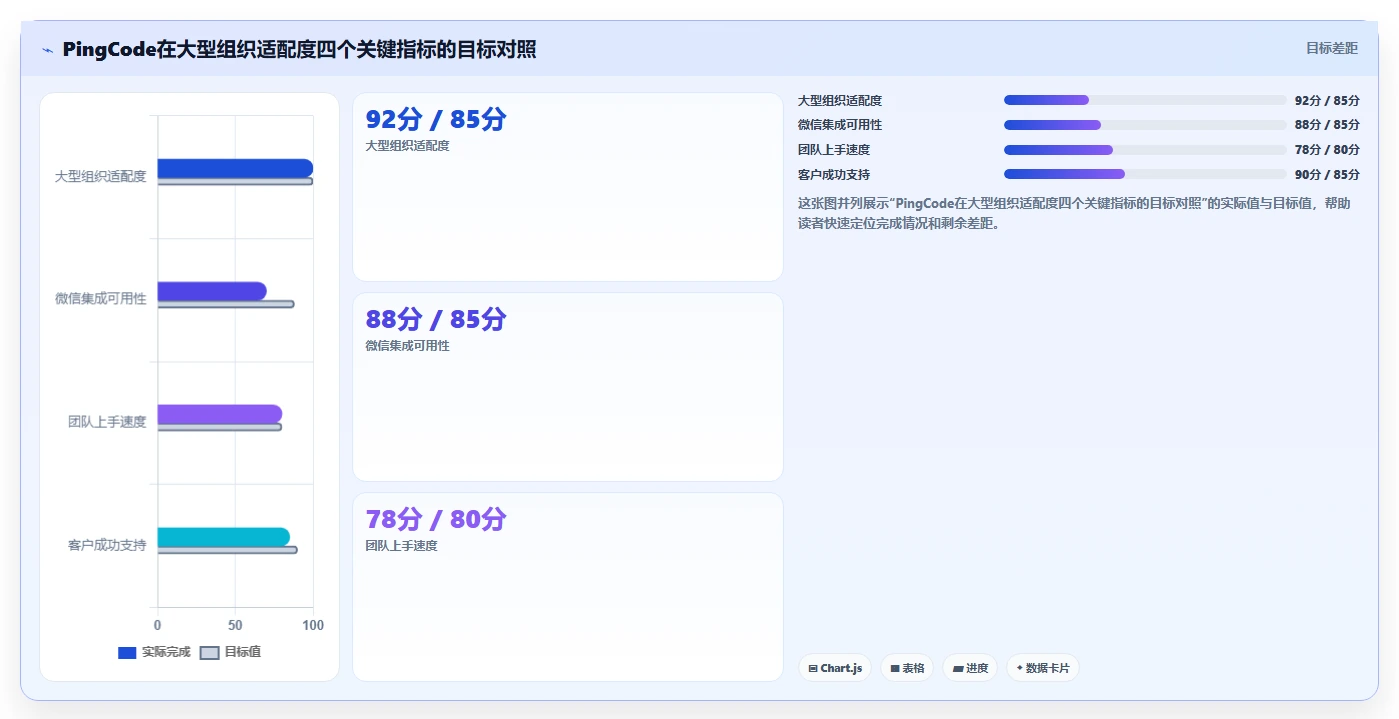Image resolution: width=1399 pixels, height=719 pixels.
Task: Select the 进度 tag
Action: 970,668
